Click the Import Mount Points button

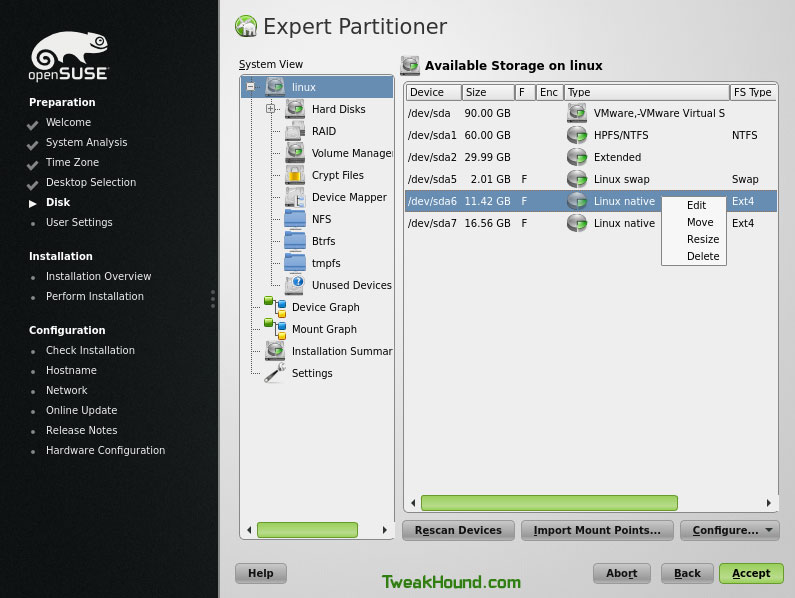[x=597, y=530]
